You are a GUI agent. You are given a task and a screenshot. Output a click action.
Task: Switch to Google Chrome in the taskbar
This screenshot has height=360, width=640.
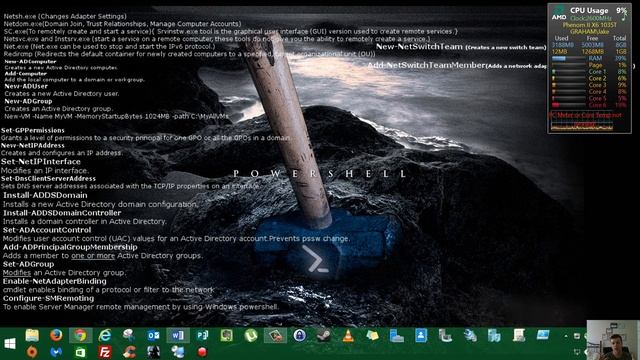click(x=80, y=336)
